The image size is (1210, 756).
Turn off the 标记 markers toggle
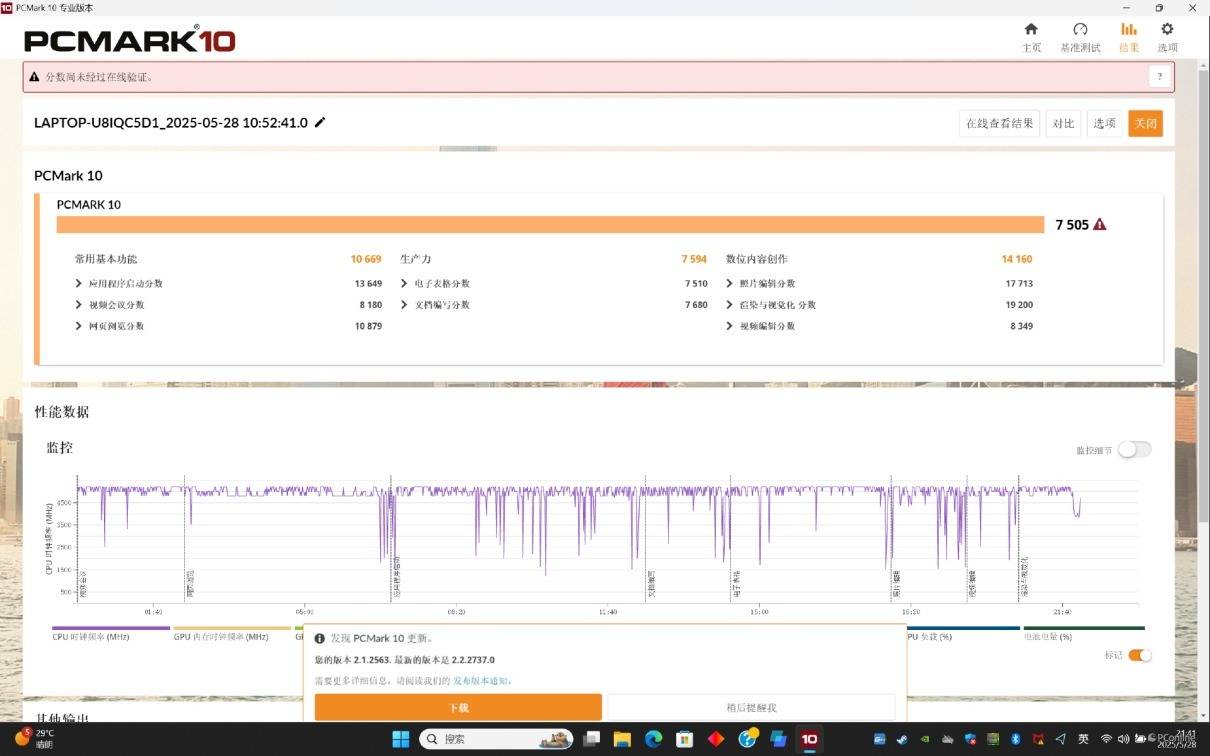pos(1139,655)
